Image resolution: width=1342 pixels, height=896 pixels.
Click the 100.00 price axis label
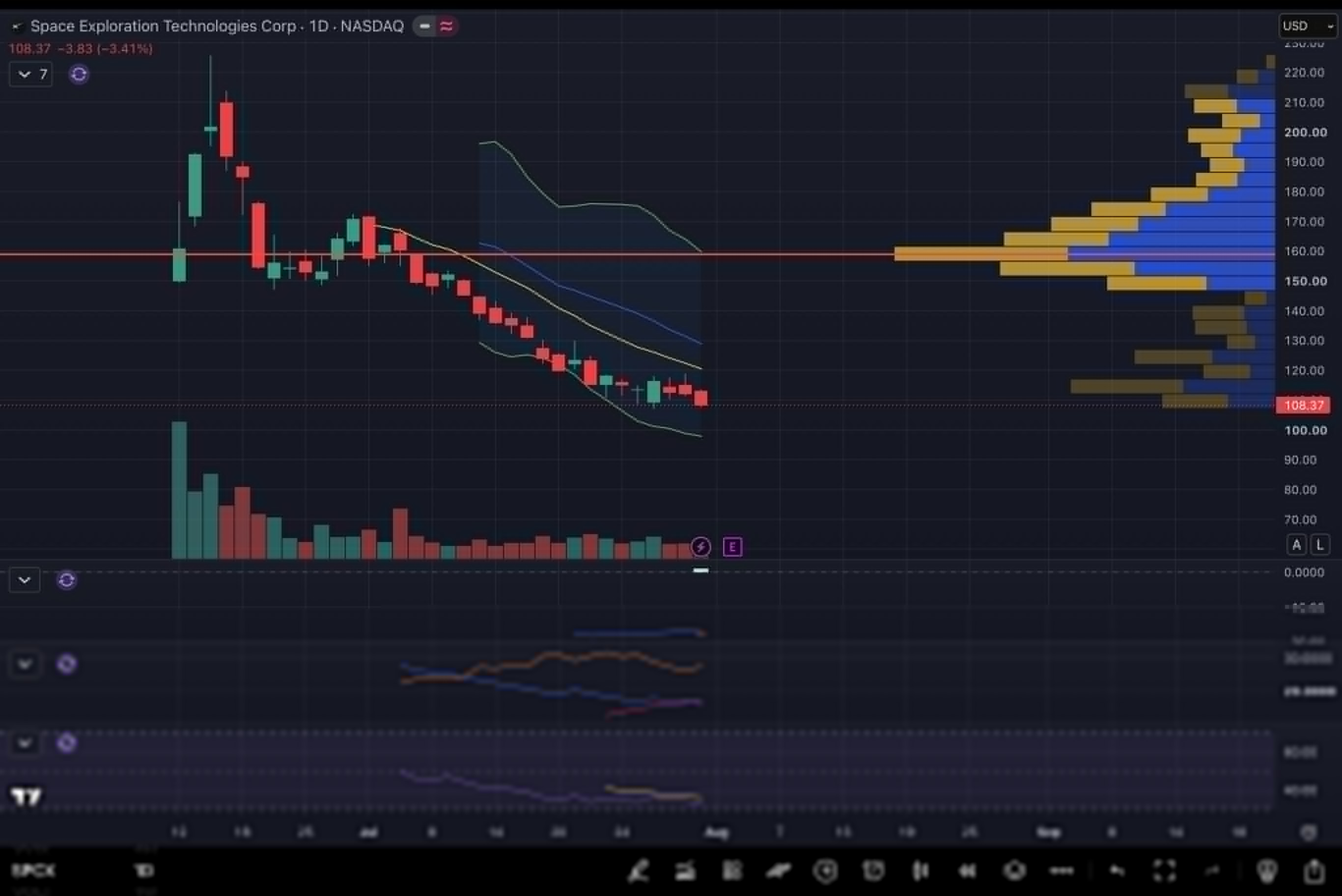point(1306,430)
